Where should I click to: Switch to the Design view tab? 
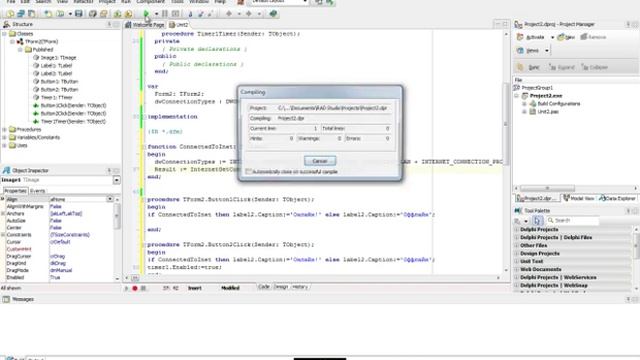click(281, 287)
